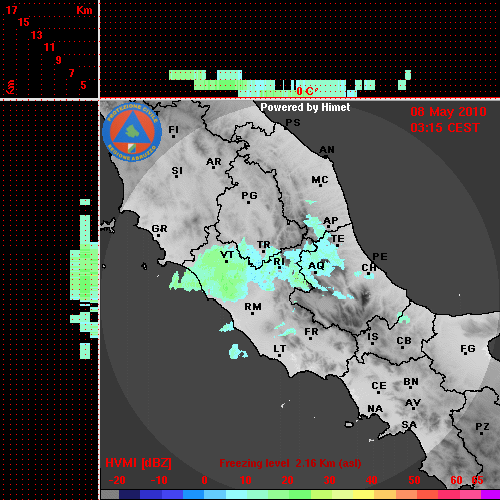Select the HVMI [dBZ] legend title
The width and height of the screenshot is (500, 500).
click(138, 463)
